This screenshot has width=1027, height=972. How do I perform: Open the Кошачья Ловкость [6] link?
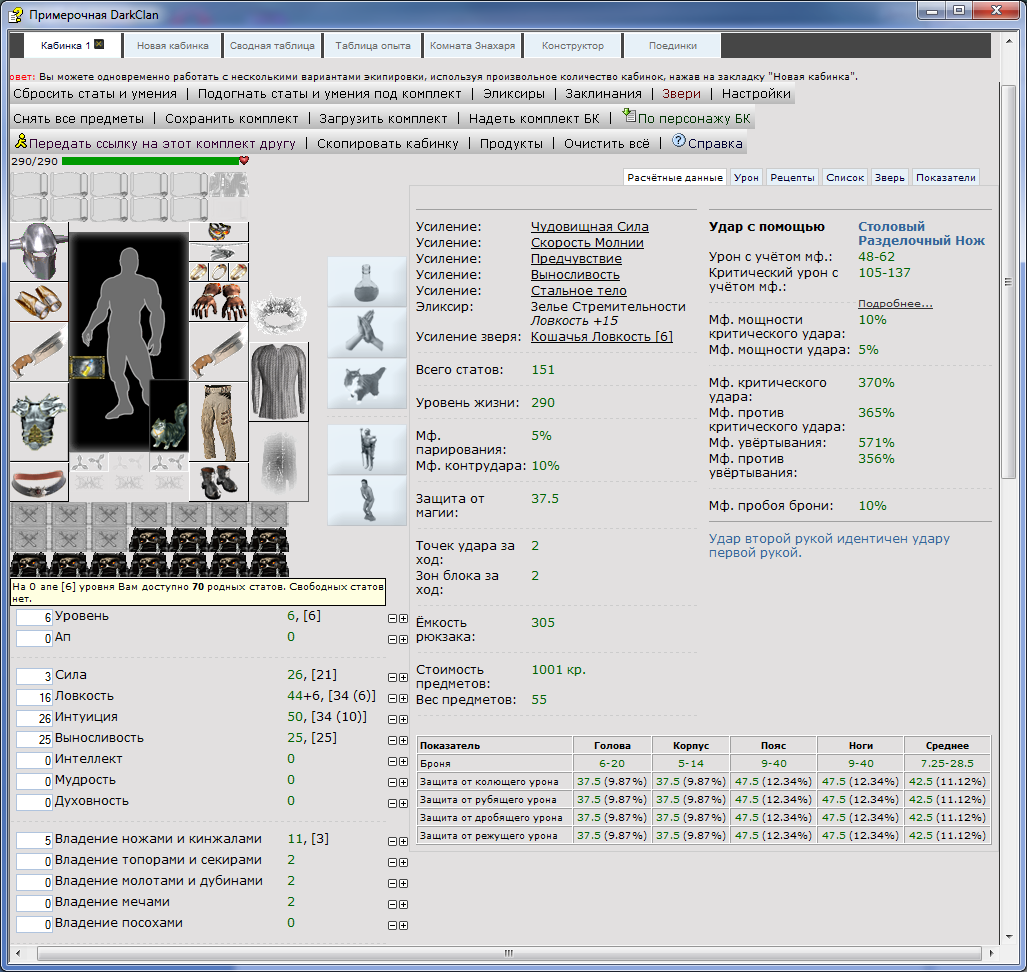point(601,337)
